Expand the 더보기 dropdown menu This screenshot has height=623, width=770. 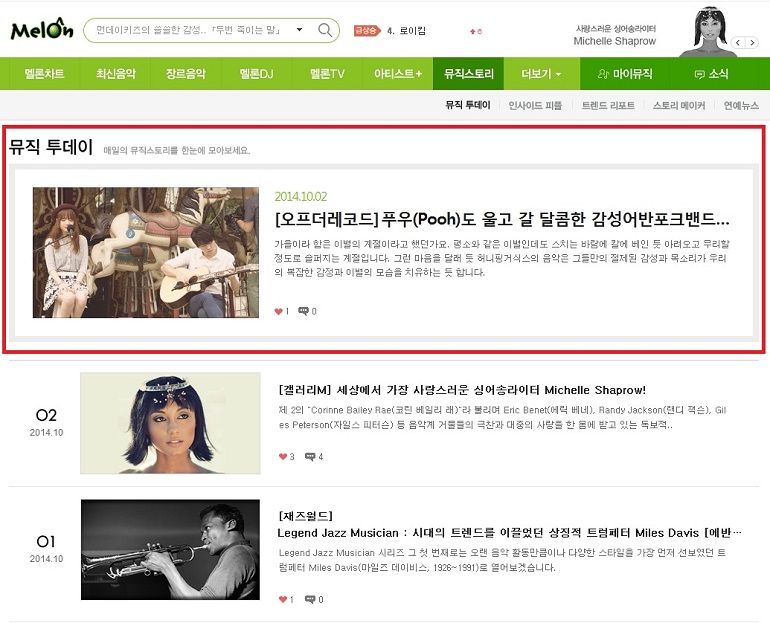(x=541, y=74)
